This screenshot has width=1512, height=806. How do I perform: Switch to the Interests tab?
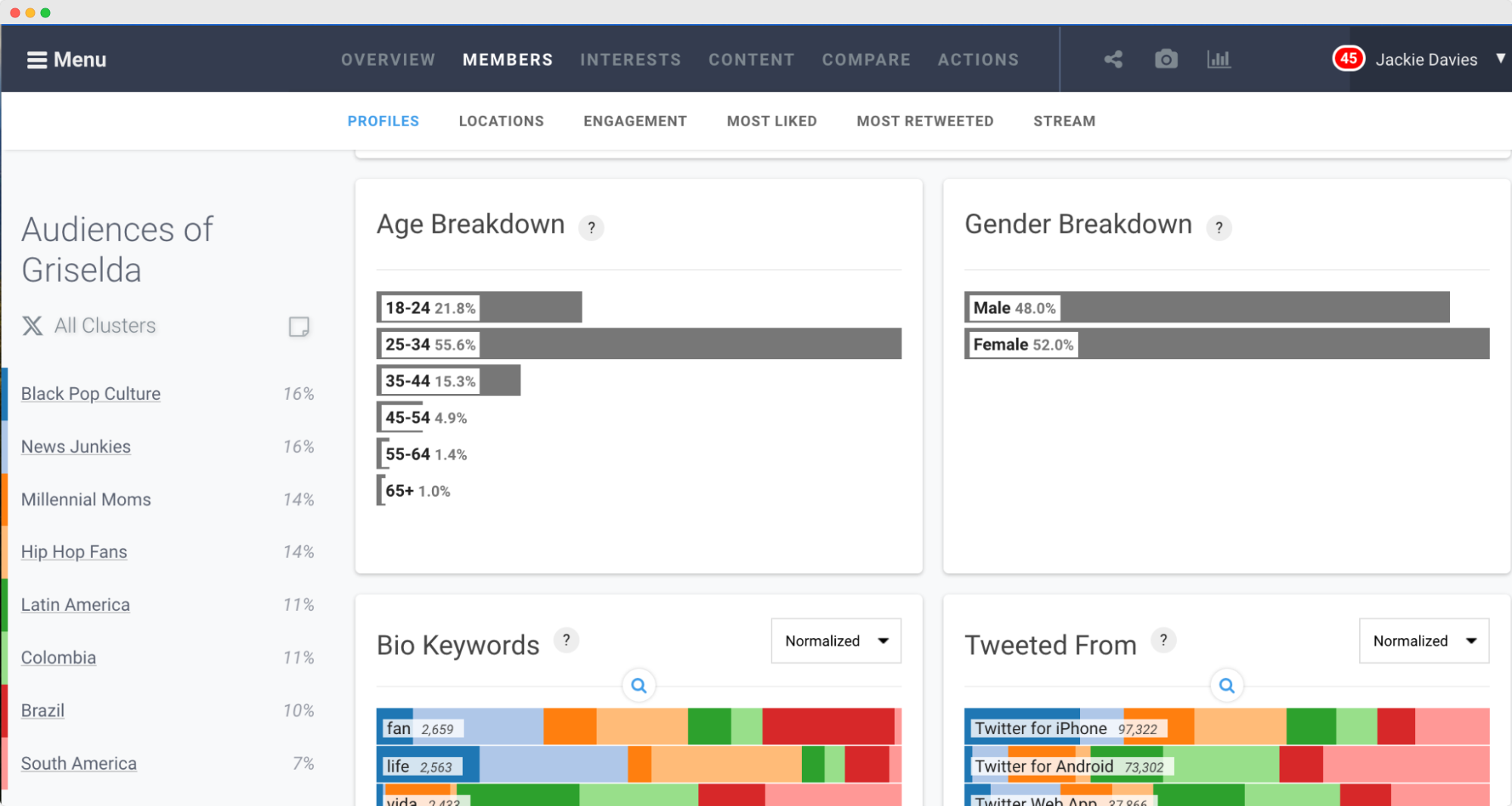tap(630, 60)
